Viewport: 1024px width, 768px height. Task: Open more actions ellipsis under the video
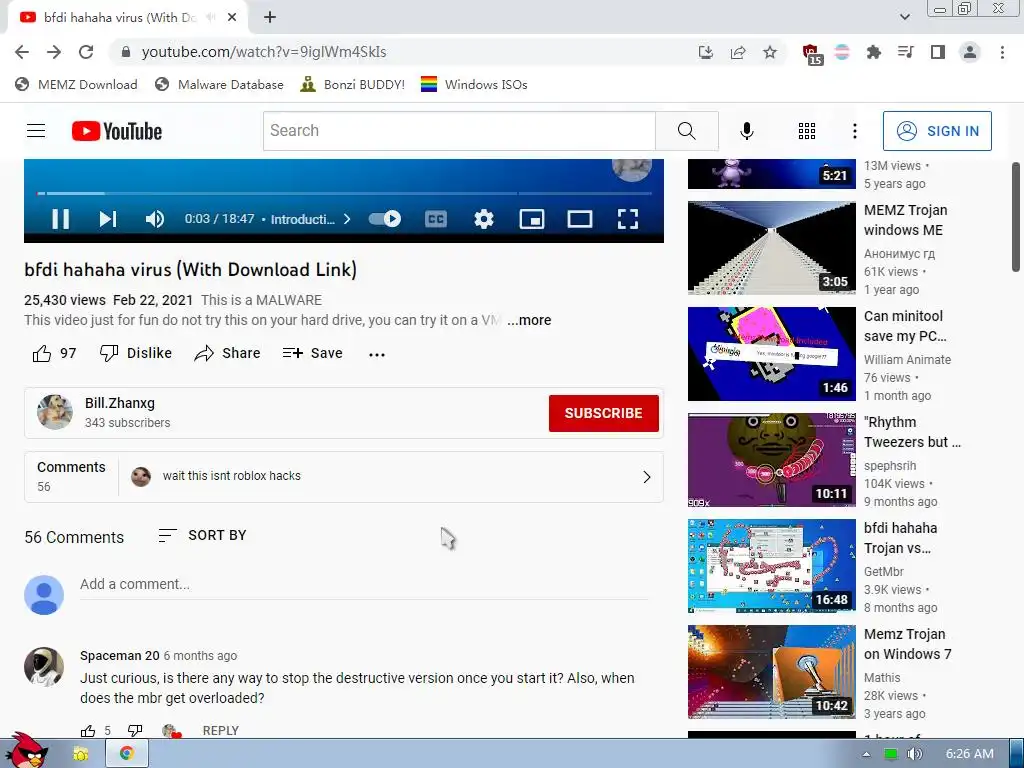click(x=377, y=355)
